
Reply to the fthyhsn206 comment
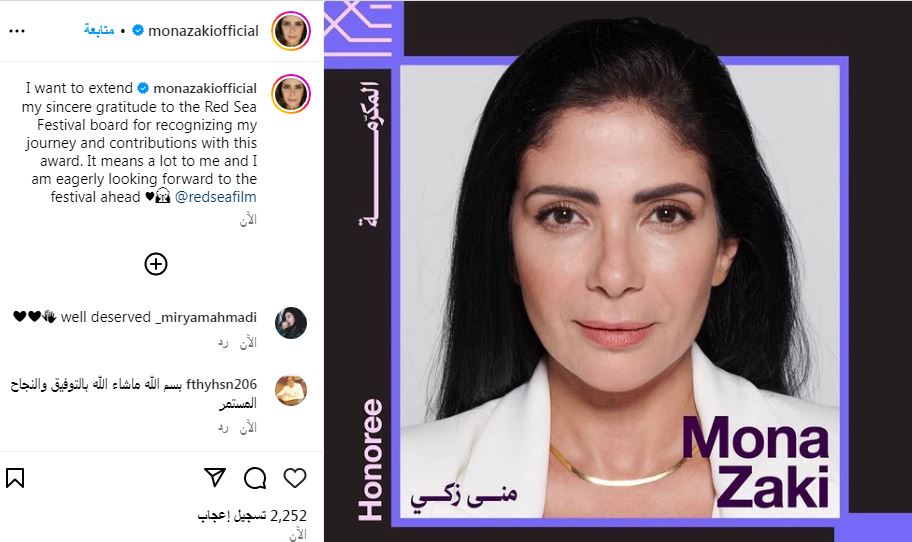pos(223,428)
